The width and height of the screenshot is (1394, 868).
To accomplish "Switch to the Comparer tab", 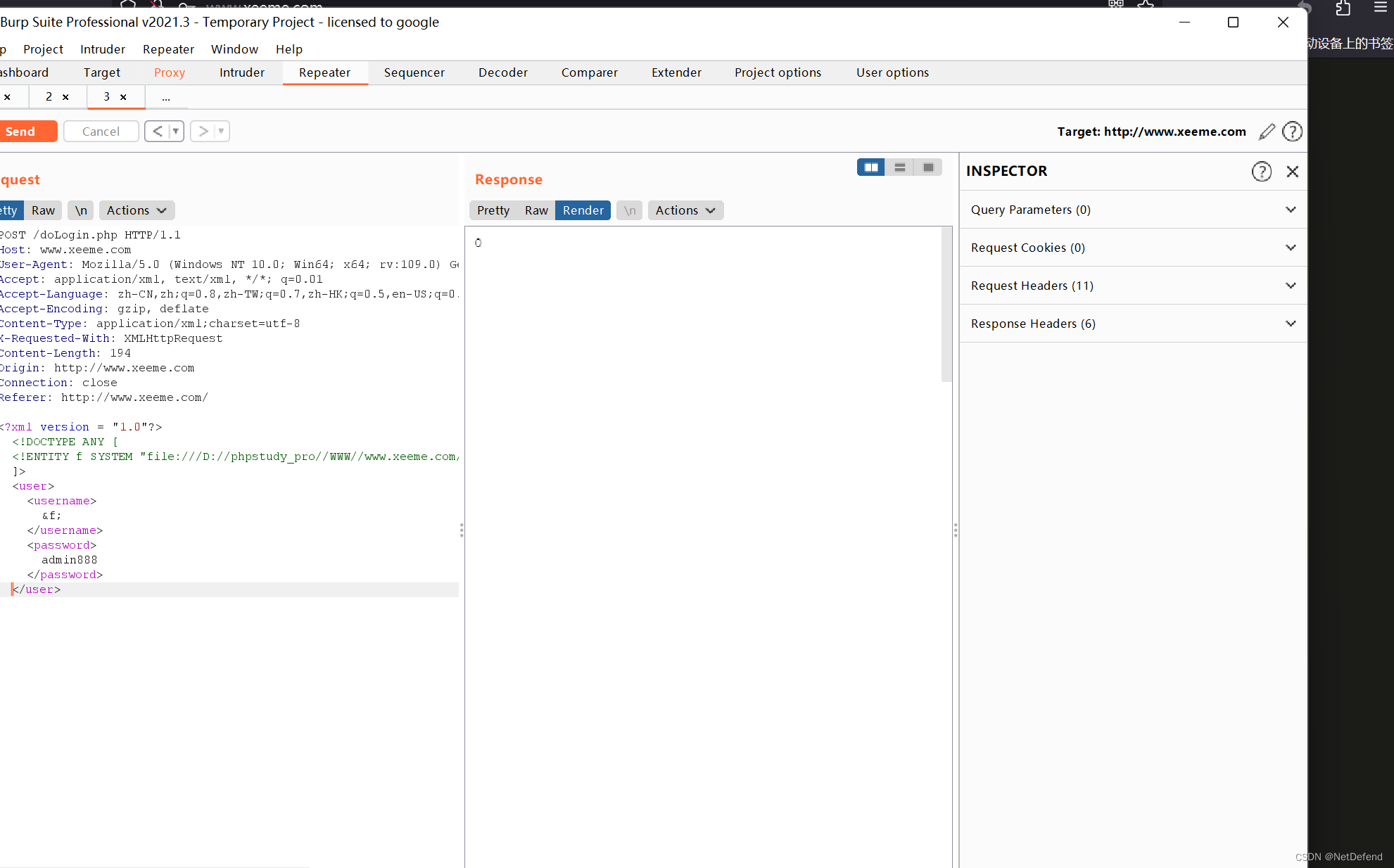I will 590,72.
